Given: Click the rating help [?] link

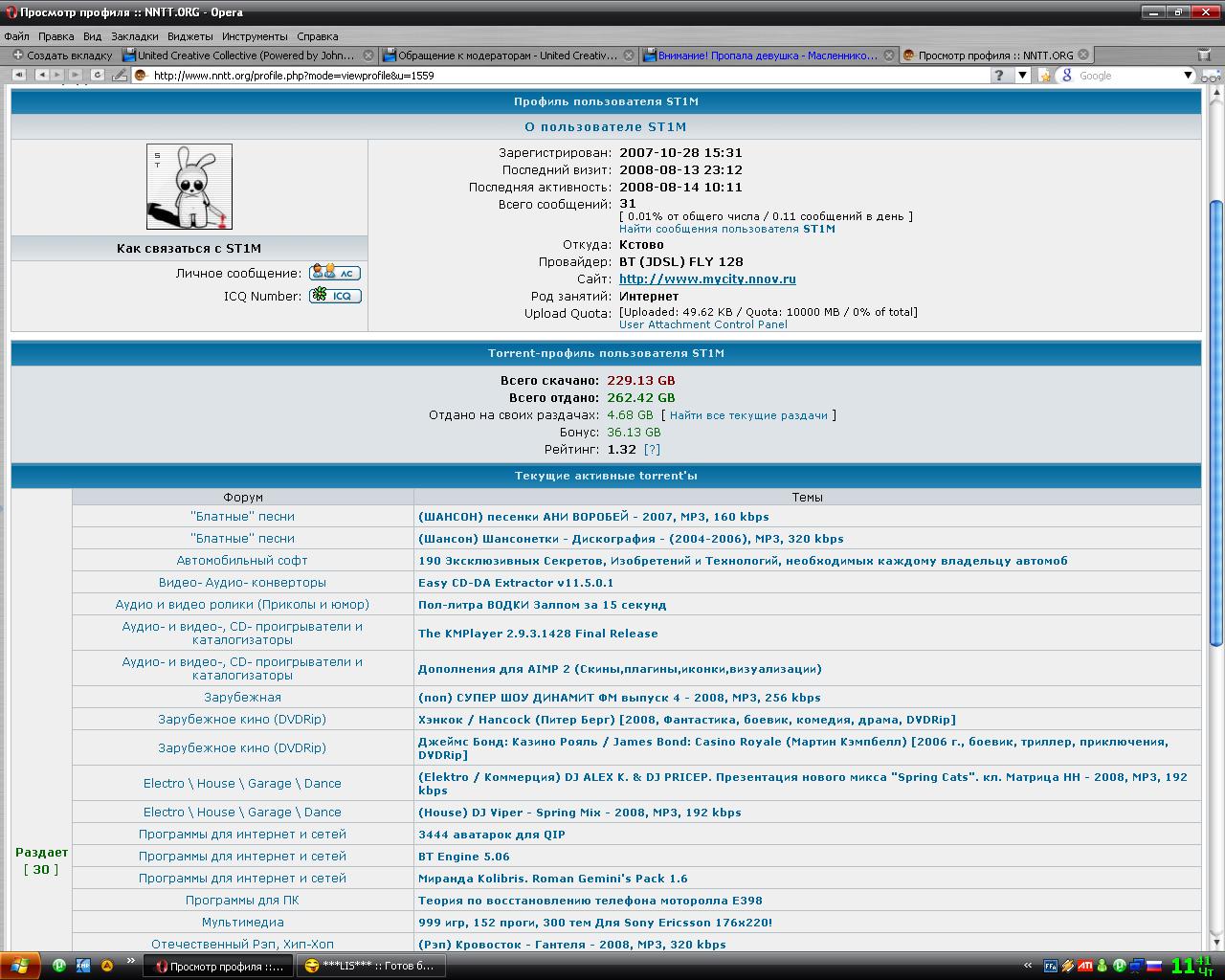Looking at the screenshot, I should coord(652,449).
